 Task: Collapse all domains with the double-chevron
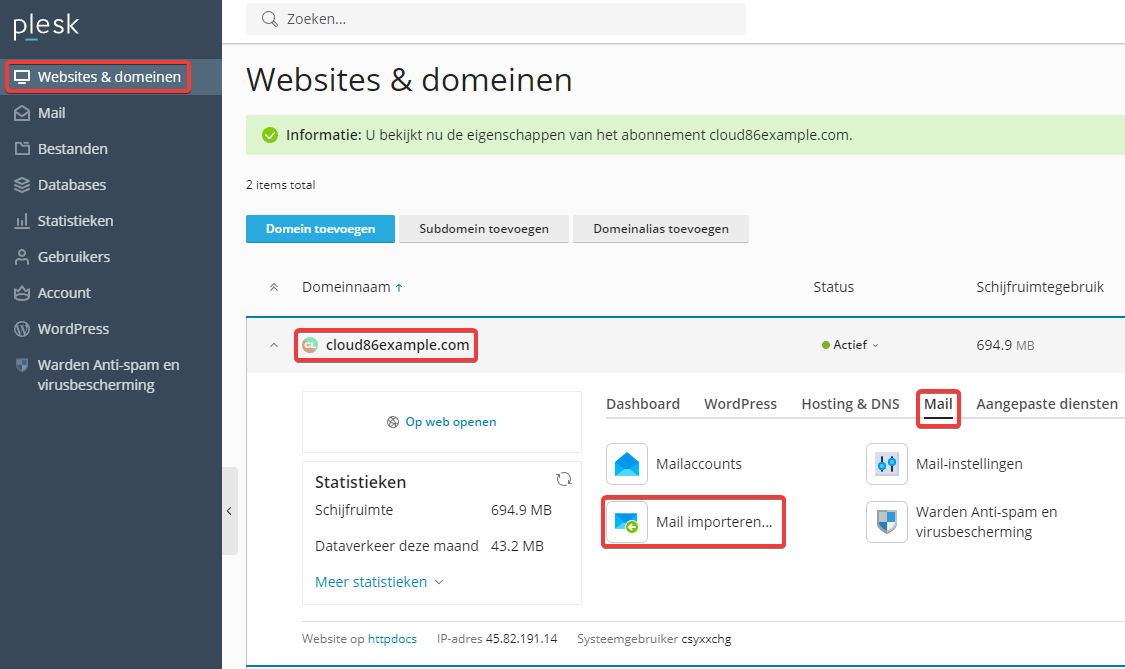click(x=273, y=287)
